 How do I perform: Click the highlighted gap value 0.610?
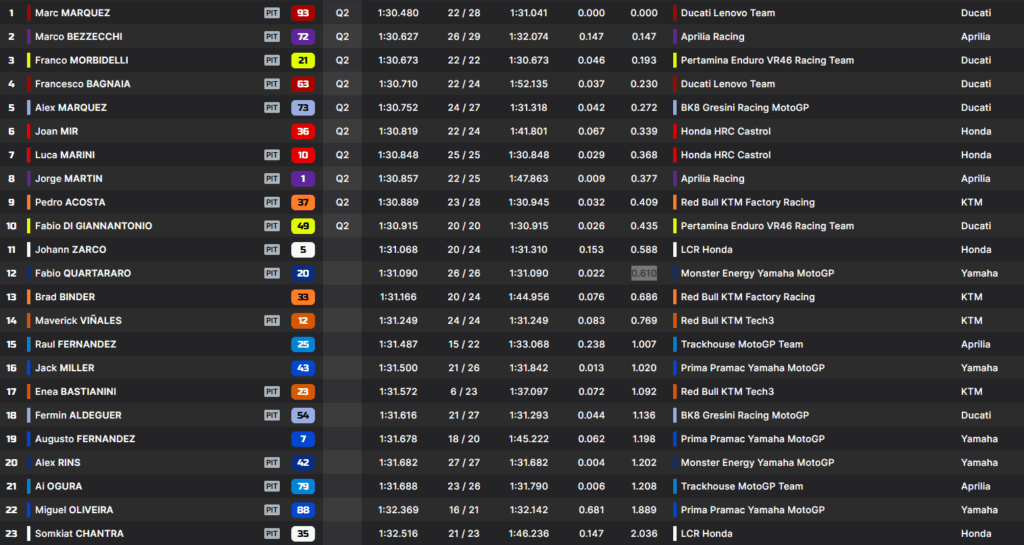pos(644,273)
